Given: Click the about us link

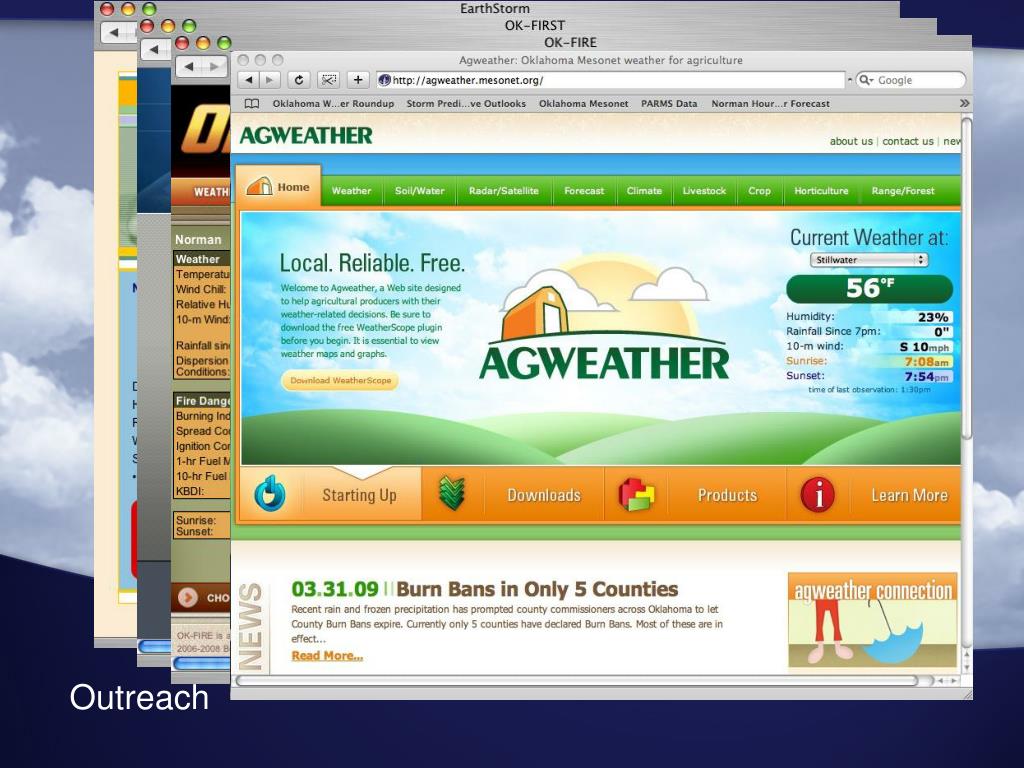Looking at the screenshot, I should coord(851,141).
